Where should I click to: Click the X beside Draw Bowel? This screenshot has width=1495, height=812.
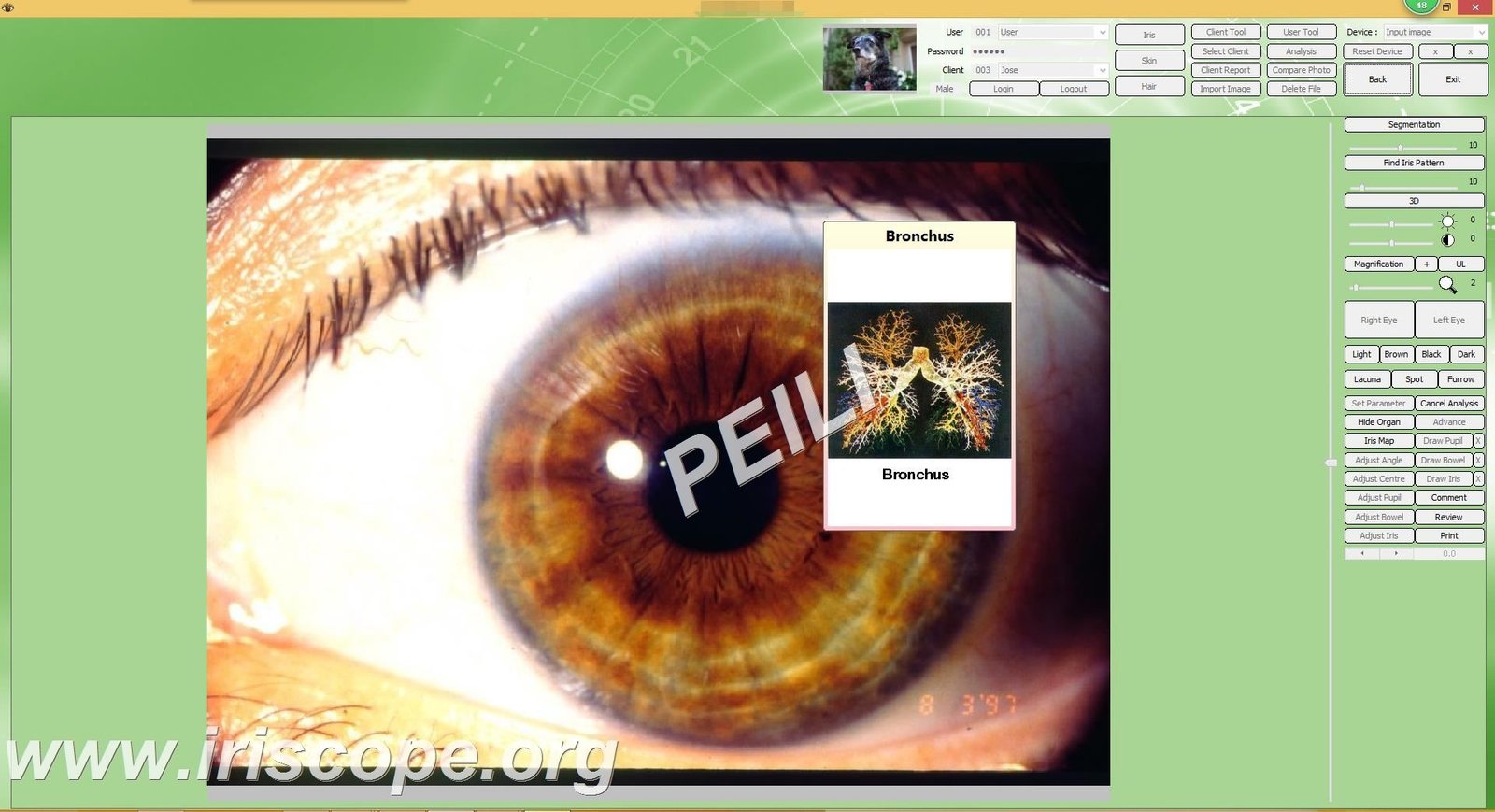coord(1479,460)
